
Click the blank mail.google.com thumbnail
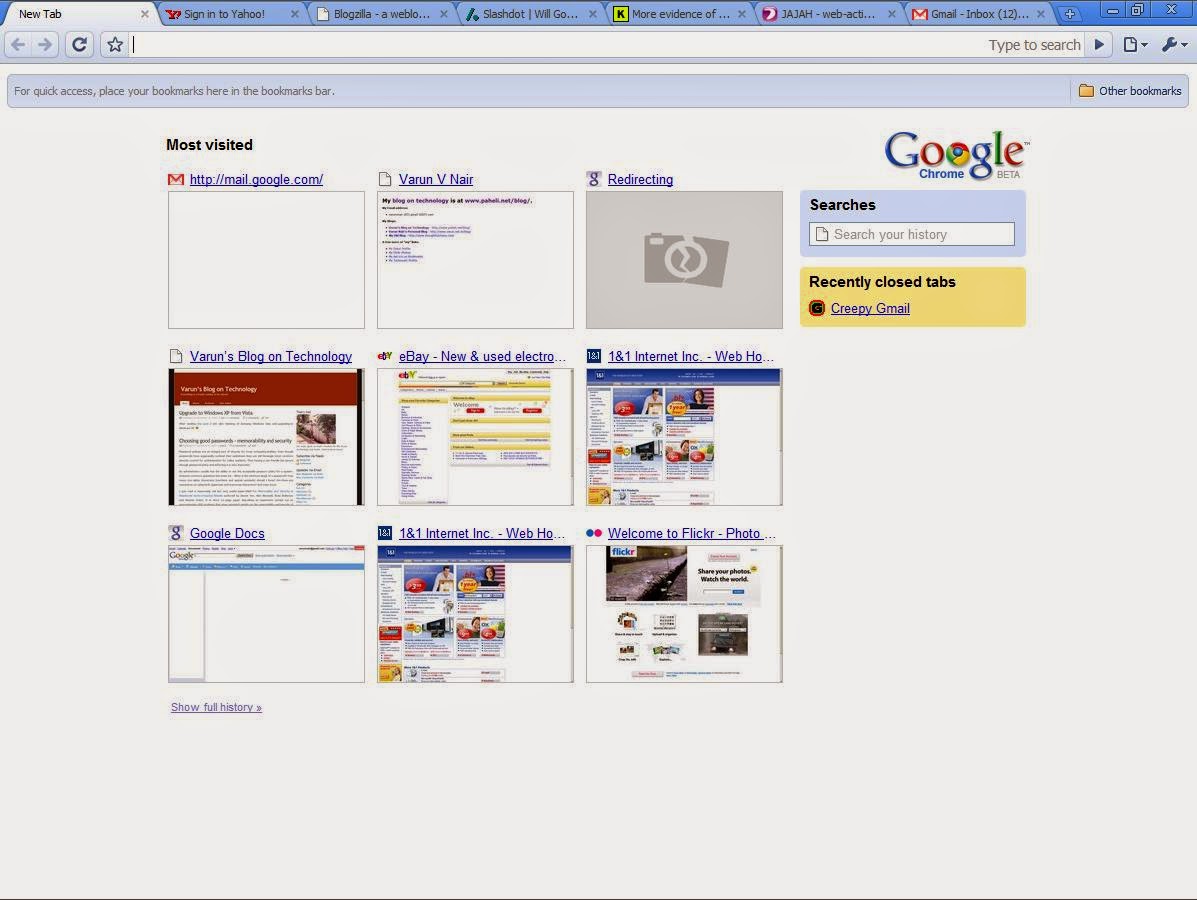[266, 260]
